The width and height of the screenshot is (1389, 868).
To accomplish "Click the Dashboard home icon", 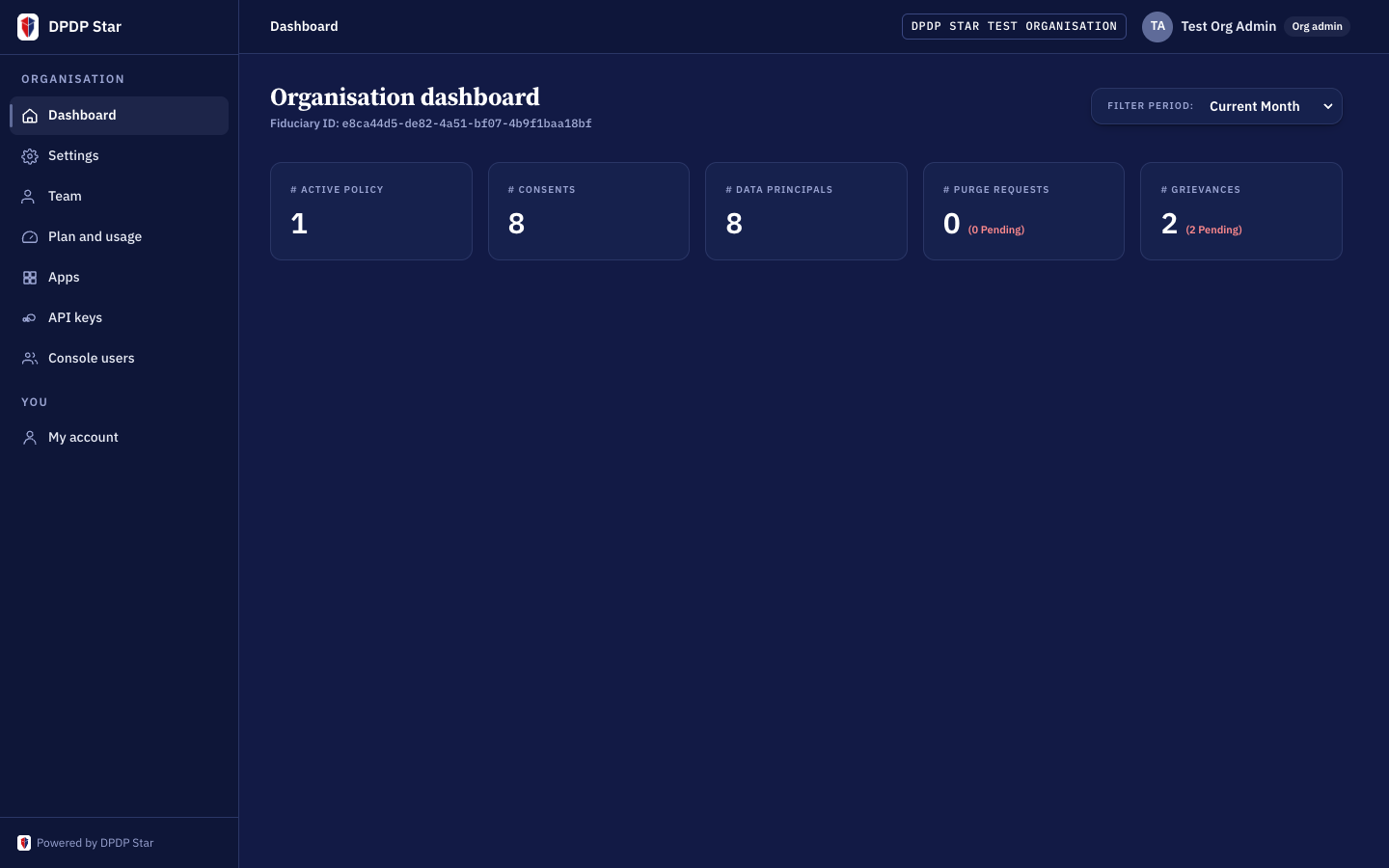I will pyautogui.click(x=30, y=116).
